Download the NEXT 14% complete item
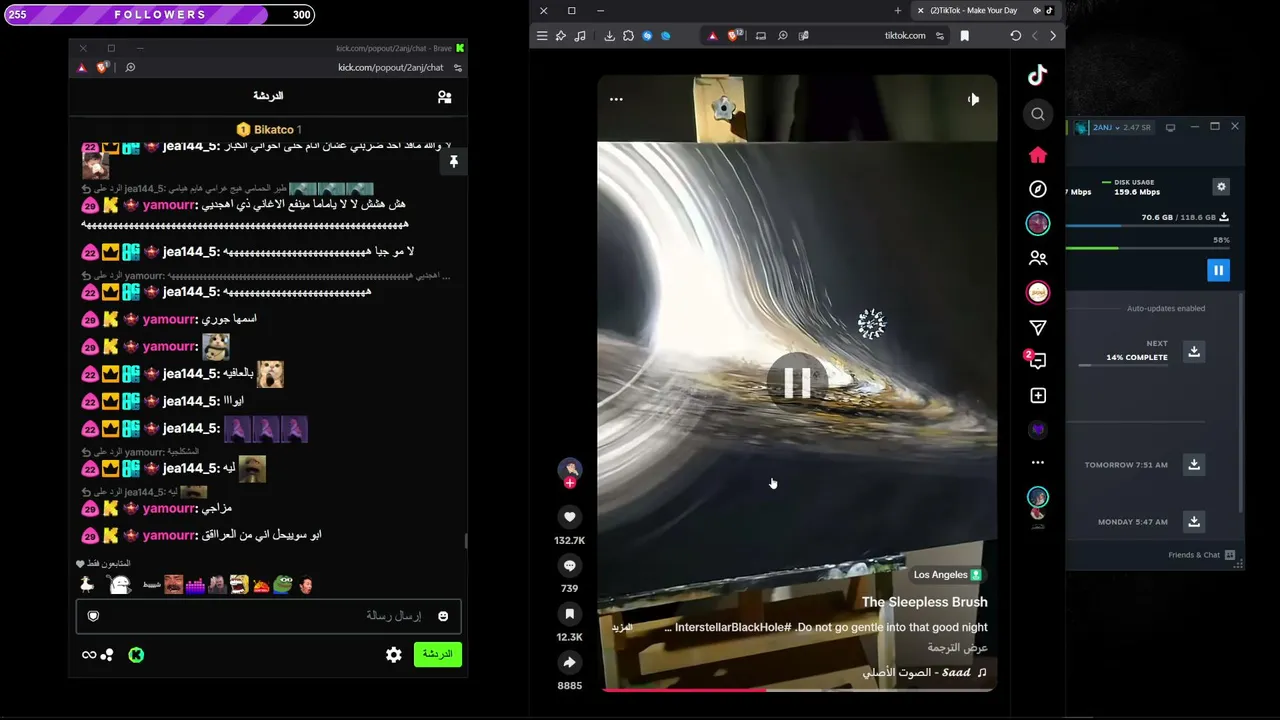1280x720 pixels. 1194,351
